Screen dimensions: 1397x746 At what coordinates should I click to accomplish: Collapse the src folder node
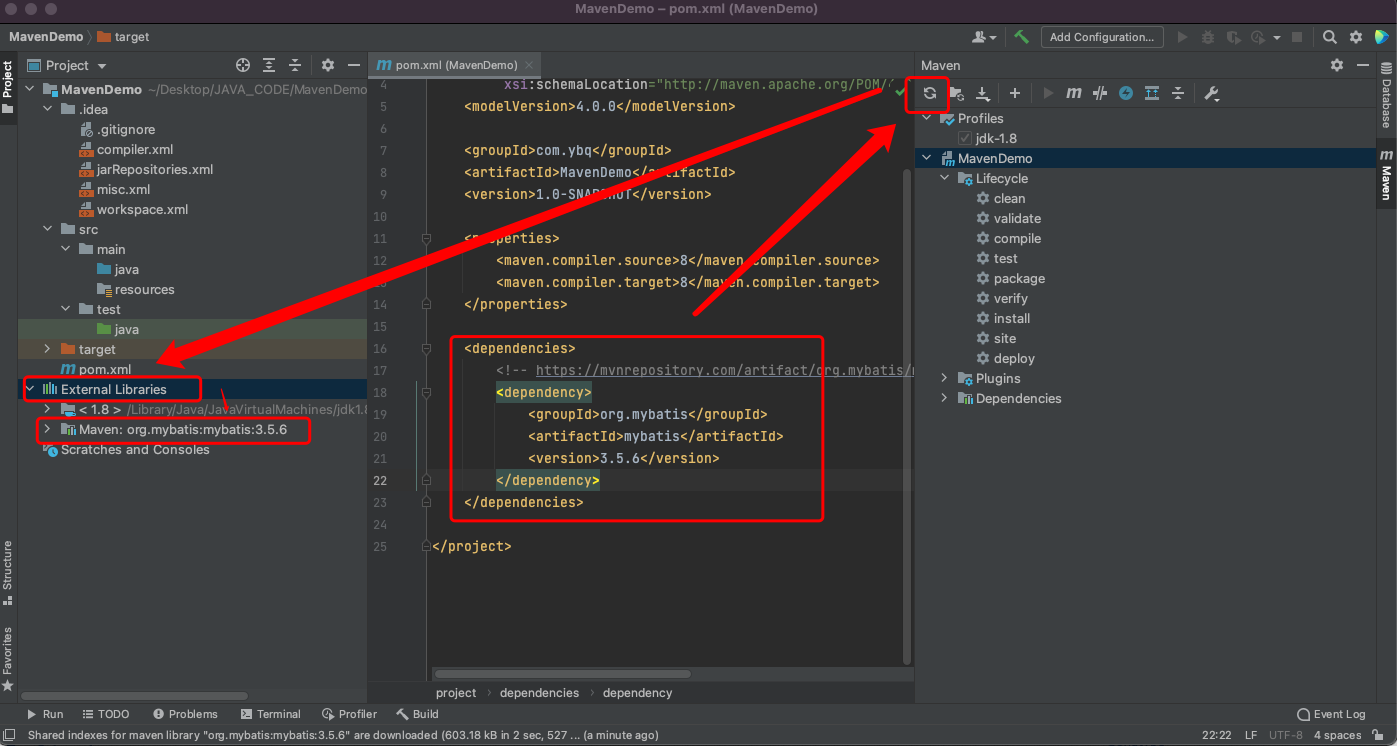tap(48, 229)
